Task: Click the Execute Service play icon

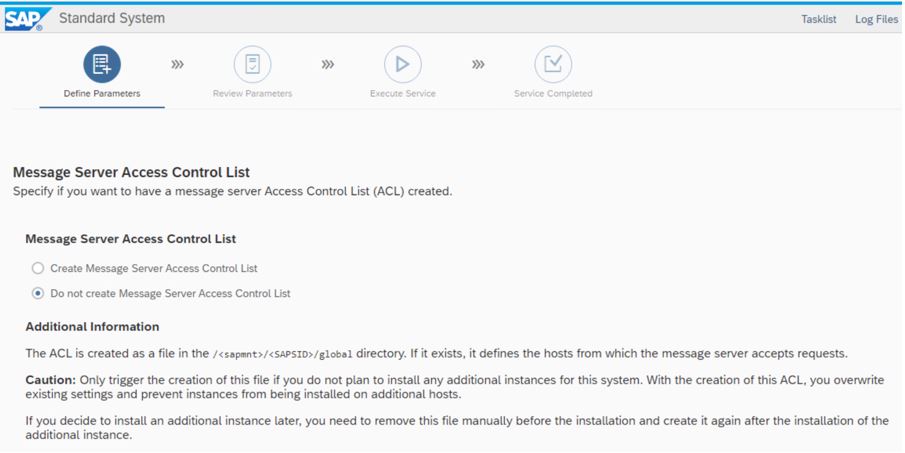Action: click(x=403, y=65)
